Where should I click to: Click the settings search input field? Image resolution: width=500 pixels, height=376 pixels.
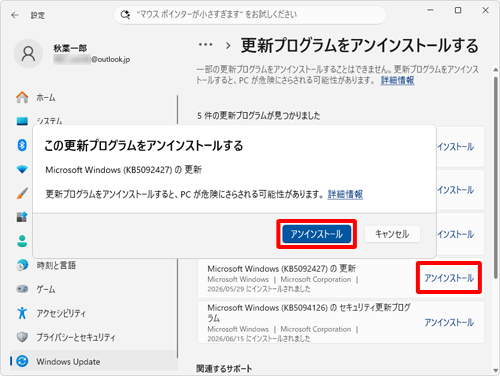(250, 15)
